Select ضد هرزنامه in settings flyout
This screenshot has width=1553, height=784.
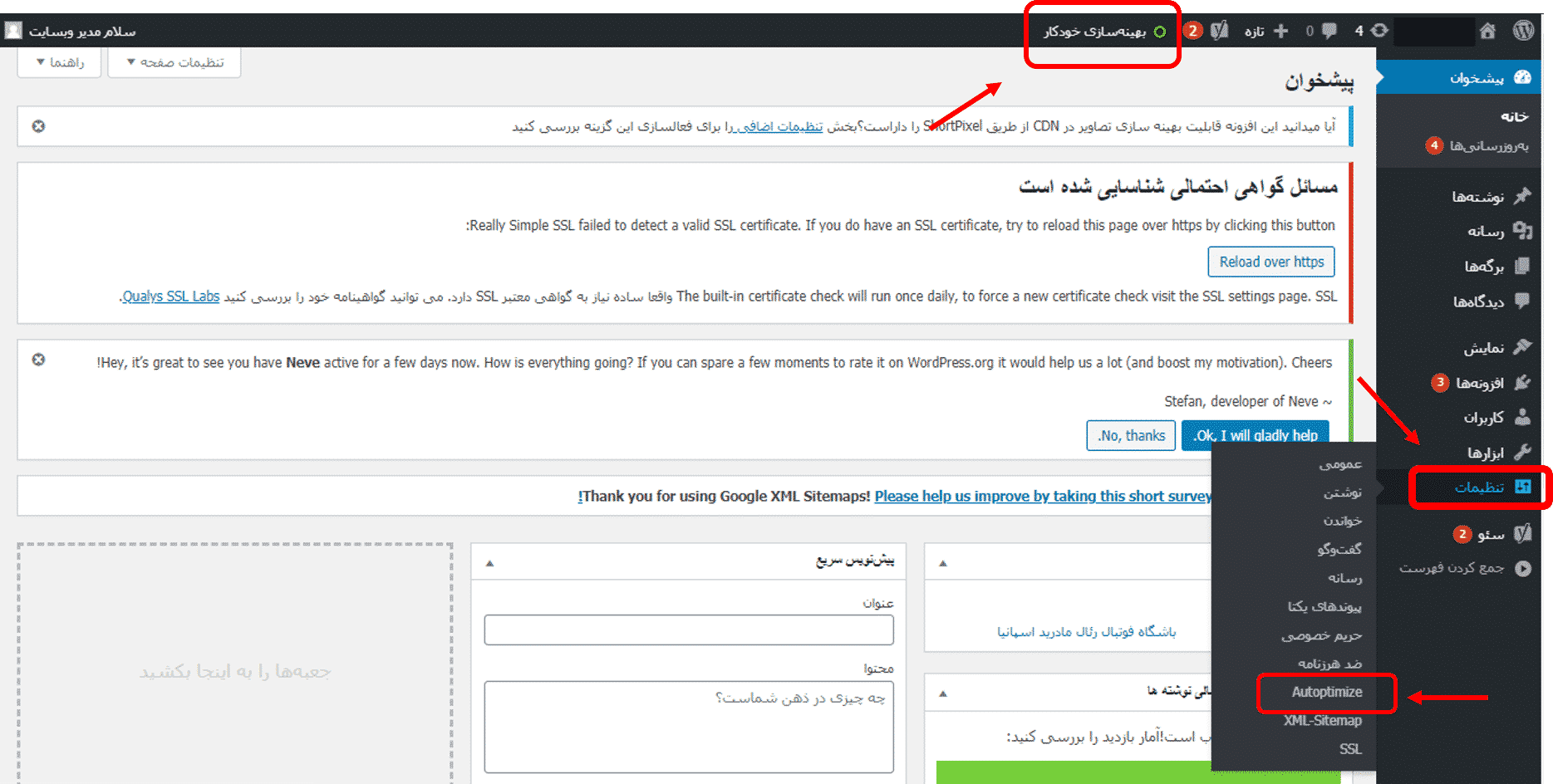[1329, 664]
